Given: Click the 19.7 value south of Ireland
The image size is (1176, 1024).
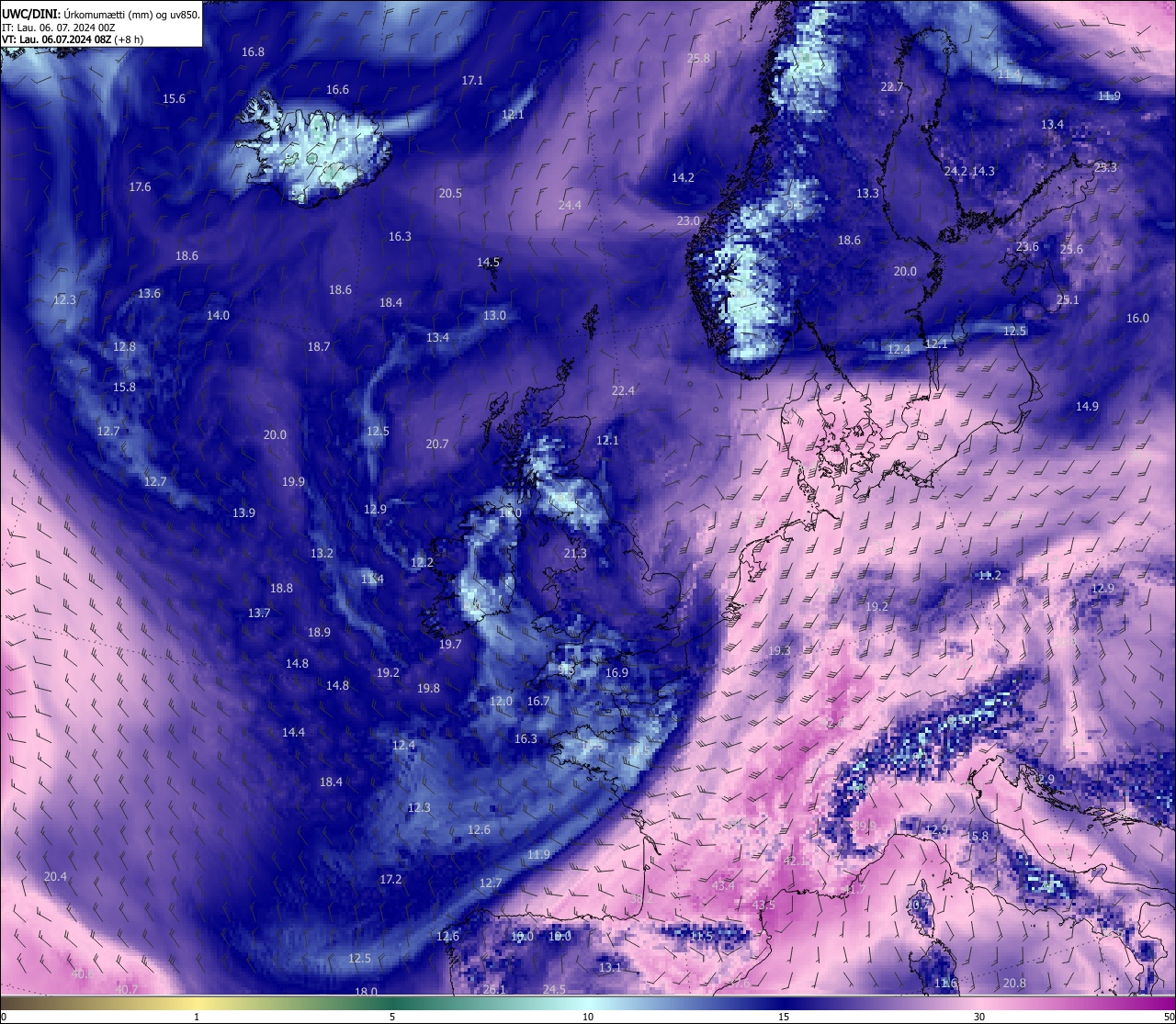Looking at the screenshot, I should pyautogui.click(x=449, y=645).
